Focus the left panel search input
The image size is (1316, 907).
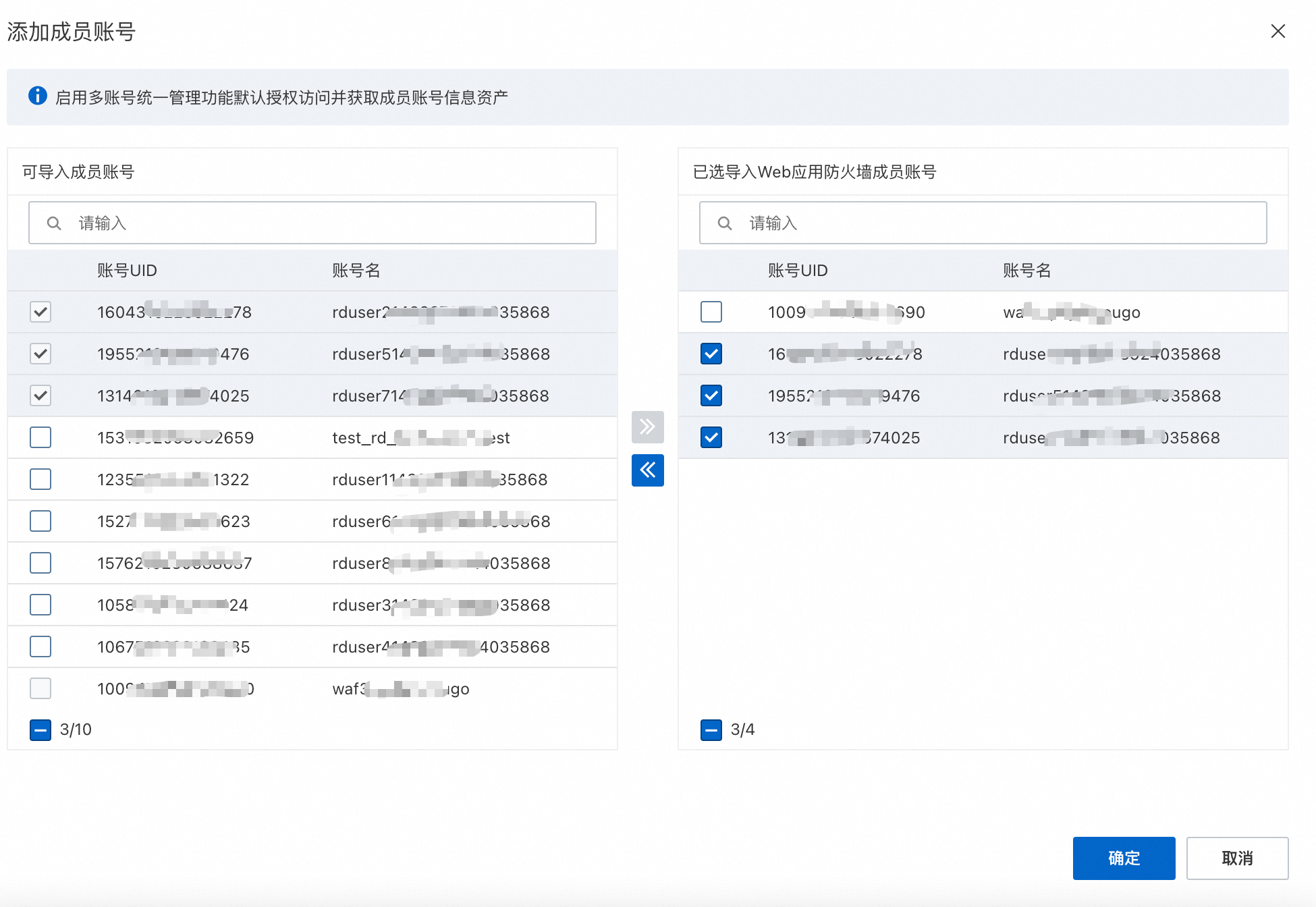(312, 223)
